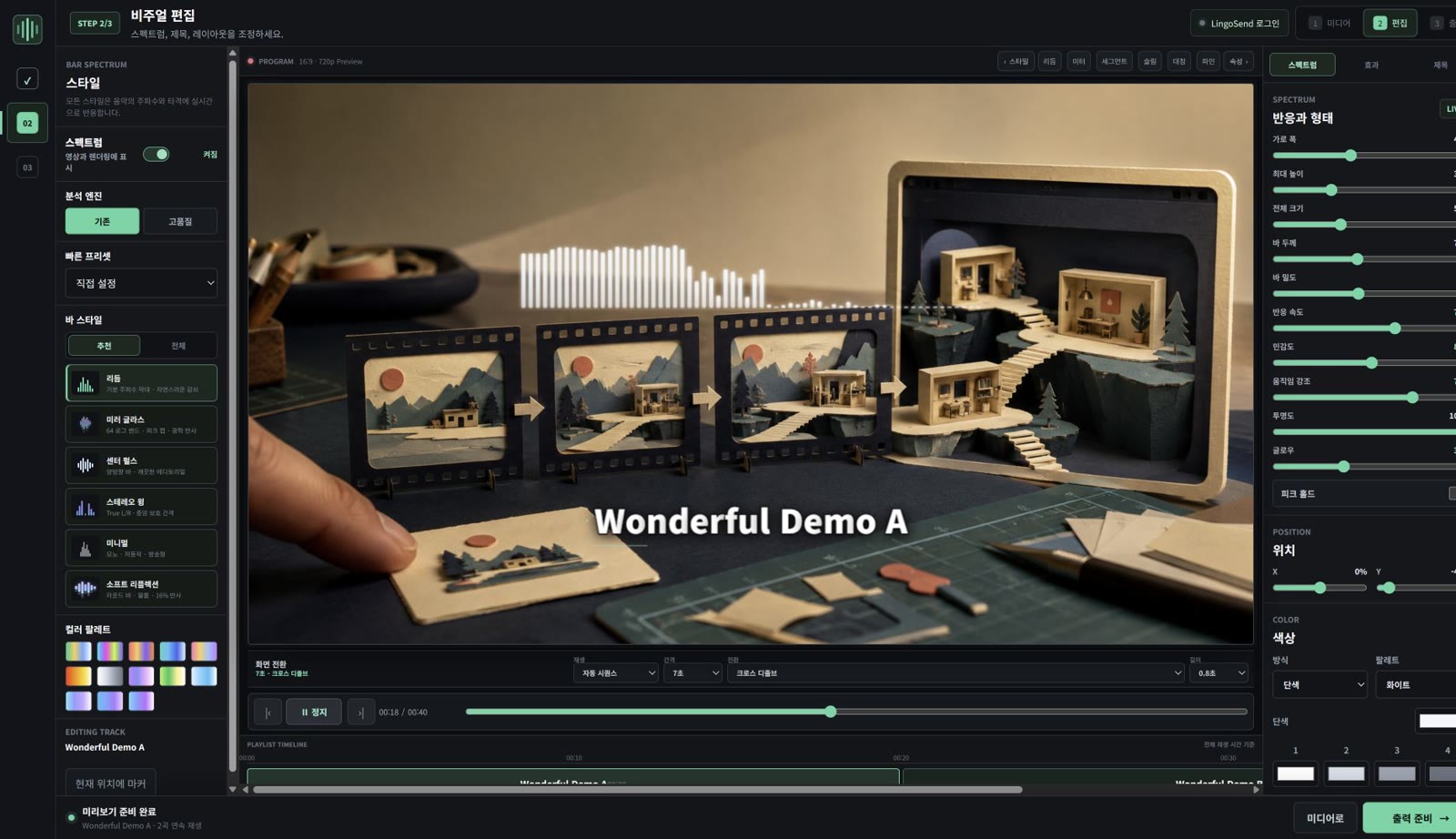Skip to next track in player

pyautogui.click(x=360, y=713)
